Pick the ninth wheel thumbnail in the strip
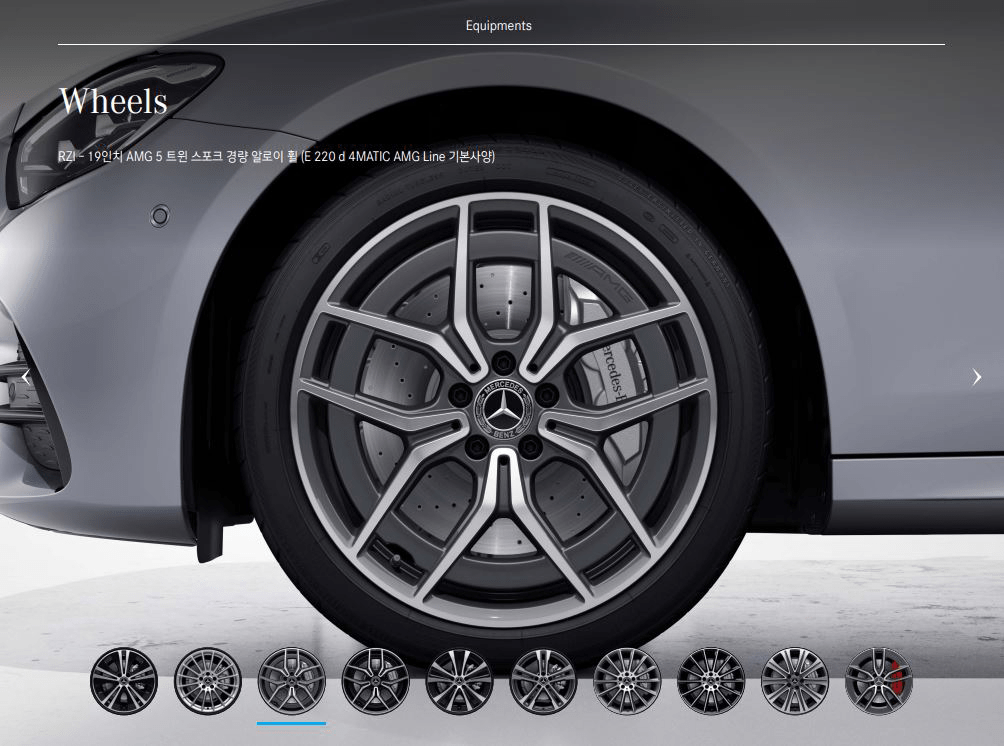The width and height of the screenshot is (1004, 746). [x=795, y=680]
